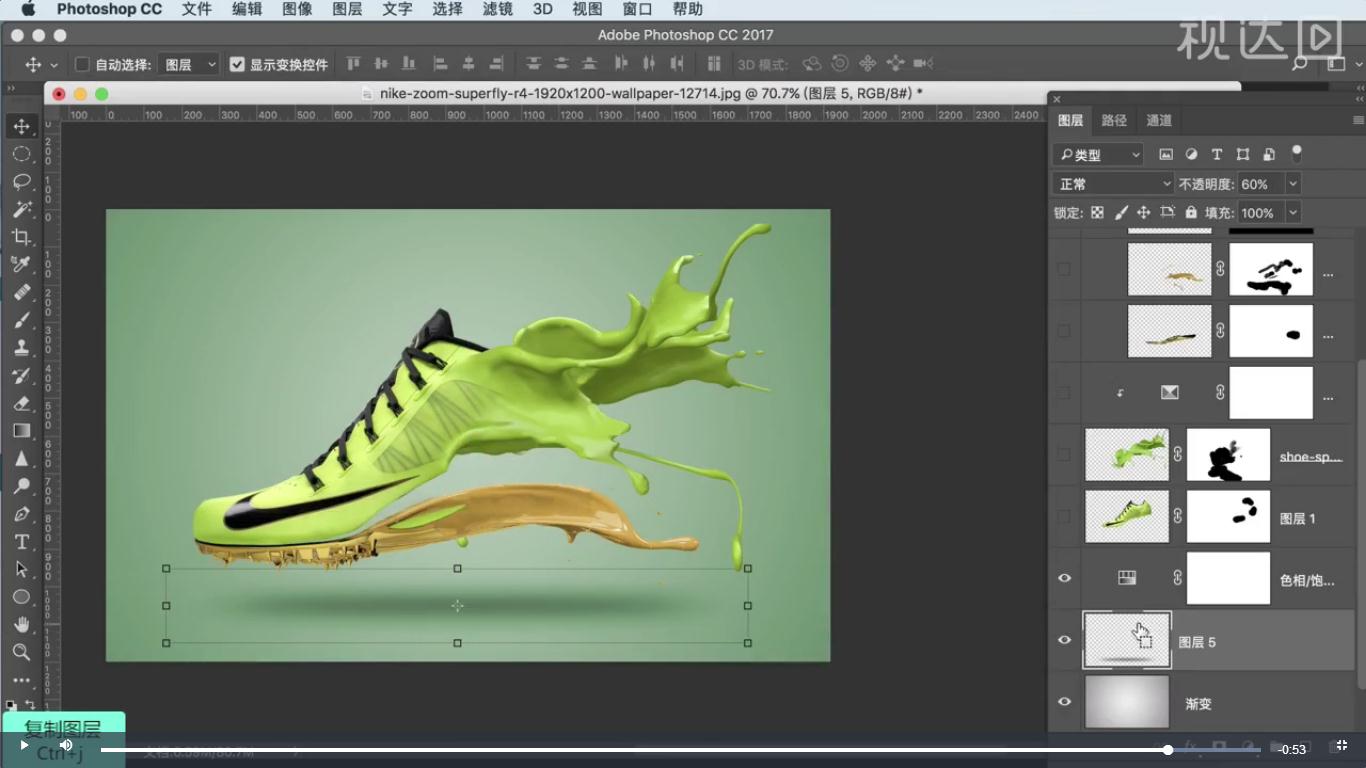The height and width of the screenshot is (768, 1366).
Task: Open the Edit Toolbar three-dots menu
Action: click(x=21, y=680)
